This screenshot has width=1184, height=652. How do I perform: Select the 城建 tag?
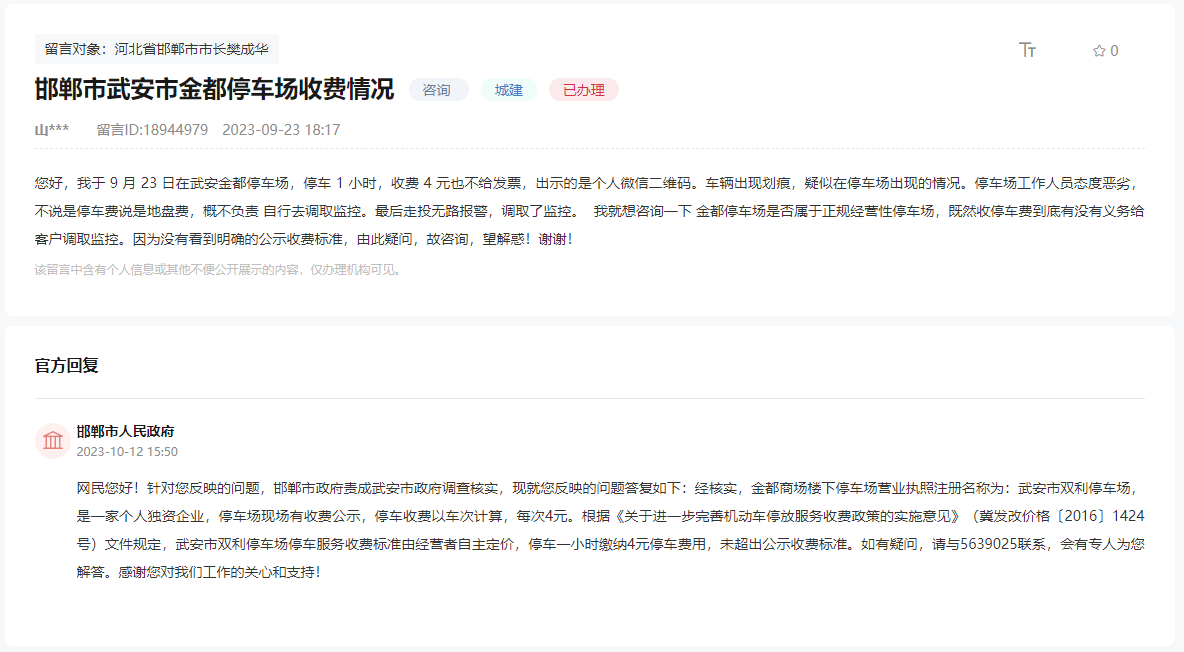point(509,90)
